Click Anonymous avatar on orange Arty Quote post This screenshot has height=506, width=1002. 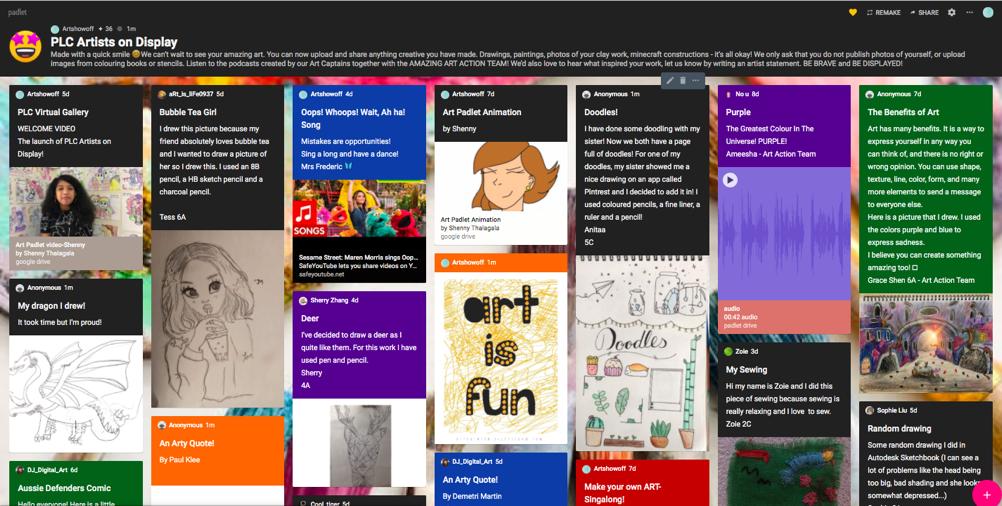(x=162, y=426)
